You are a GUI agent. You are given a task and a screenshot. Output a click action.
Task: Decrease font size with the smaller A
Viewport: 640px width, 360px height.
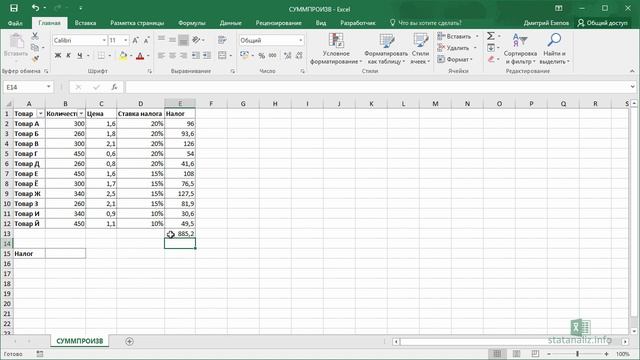(x=147, y=40)
